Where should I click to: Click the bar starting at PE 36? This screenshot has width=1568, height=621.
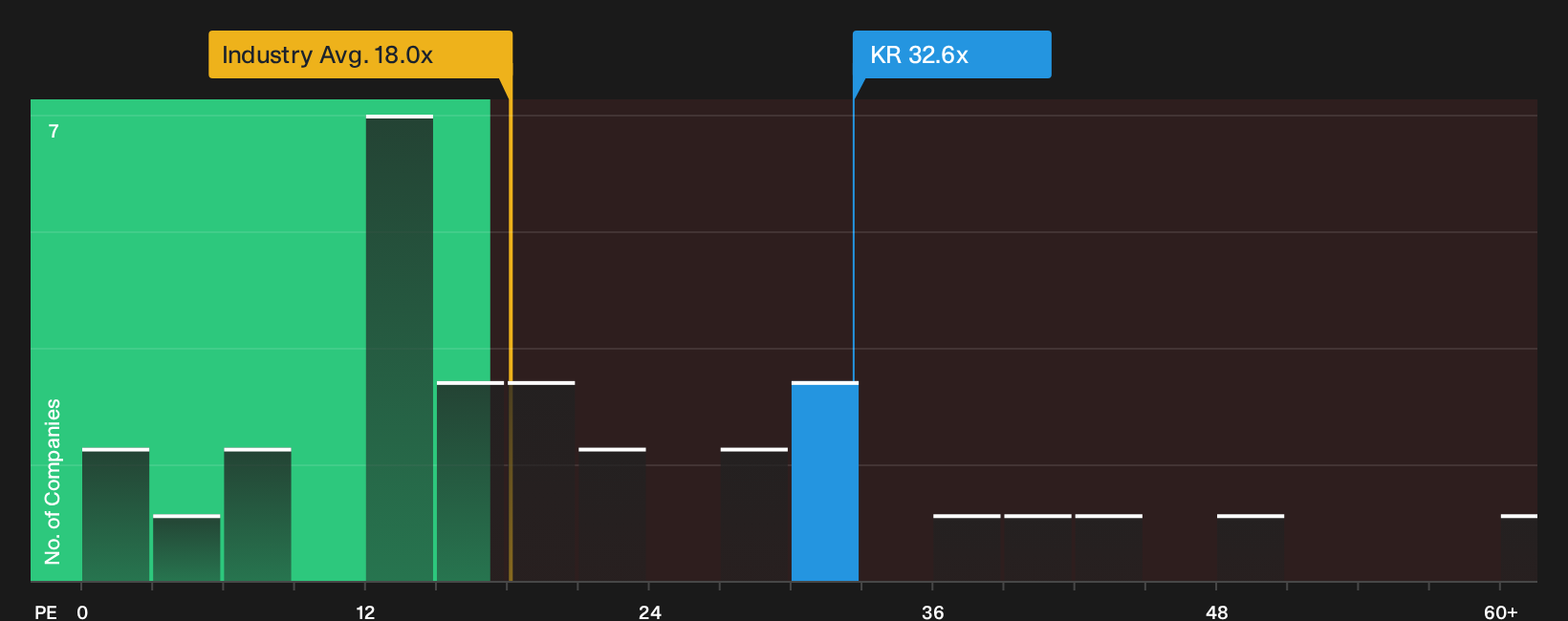tap(967, 548)
